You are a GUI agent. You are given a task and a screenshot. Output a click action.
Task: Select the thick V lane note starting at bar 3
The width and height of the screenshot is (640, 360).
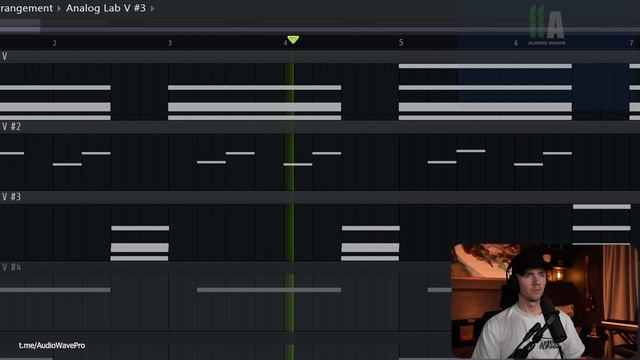point(254,107)
